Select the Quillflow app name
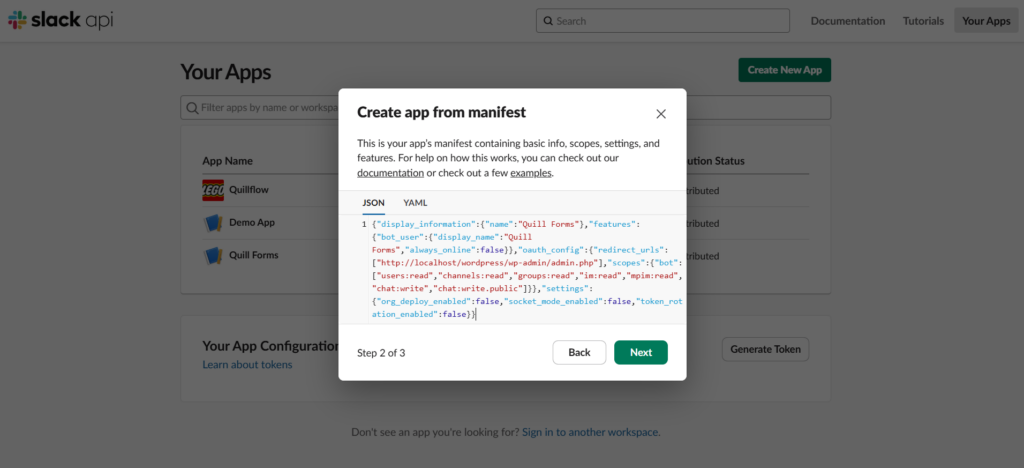This screenshot has height=468, width=1024. point(249,190)
